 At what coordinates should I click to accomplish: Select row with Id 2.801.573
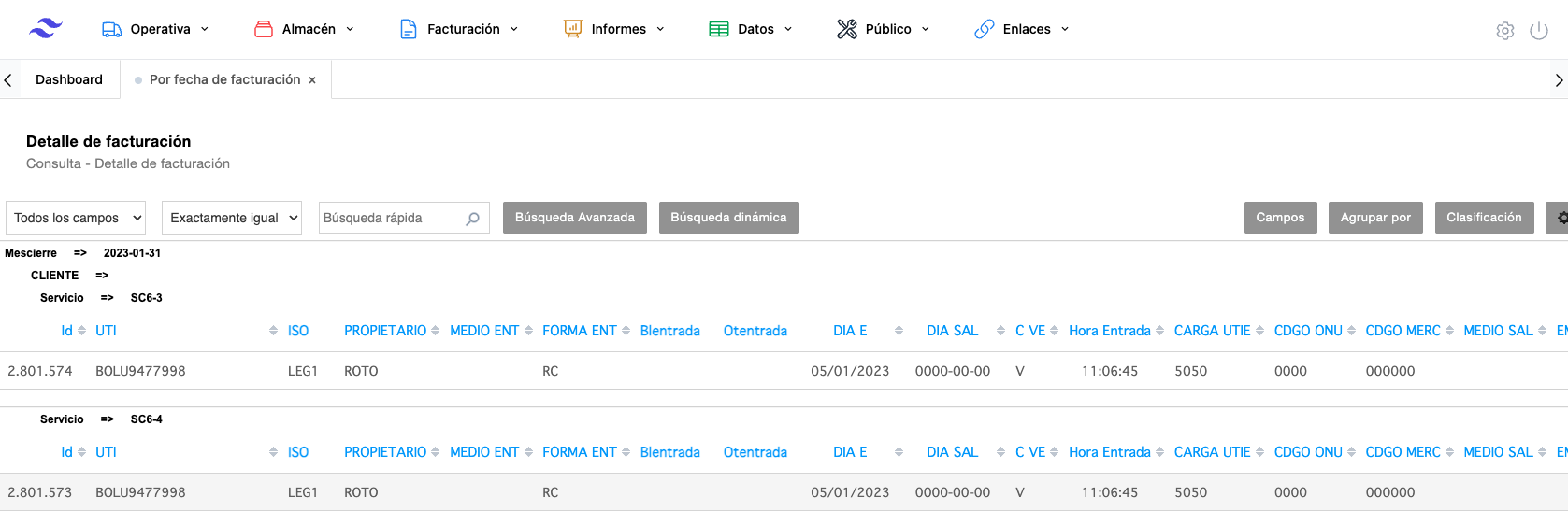point(40,492)
